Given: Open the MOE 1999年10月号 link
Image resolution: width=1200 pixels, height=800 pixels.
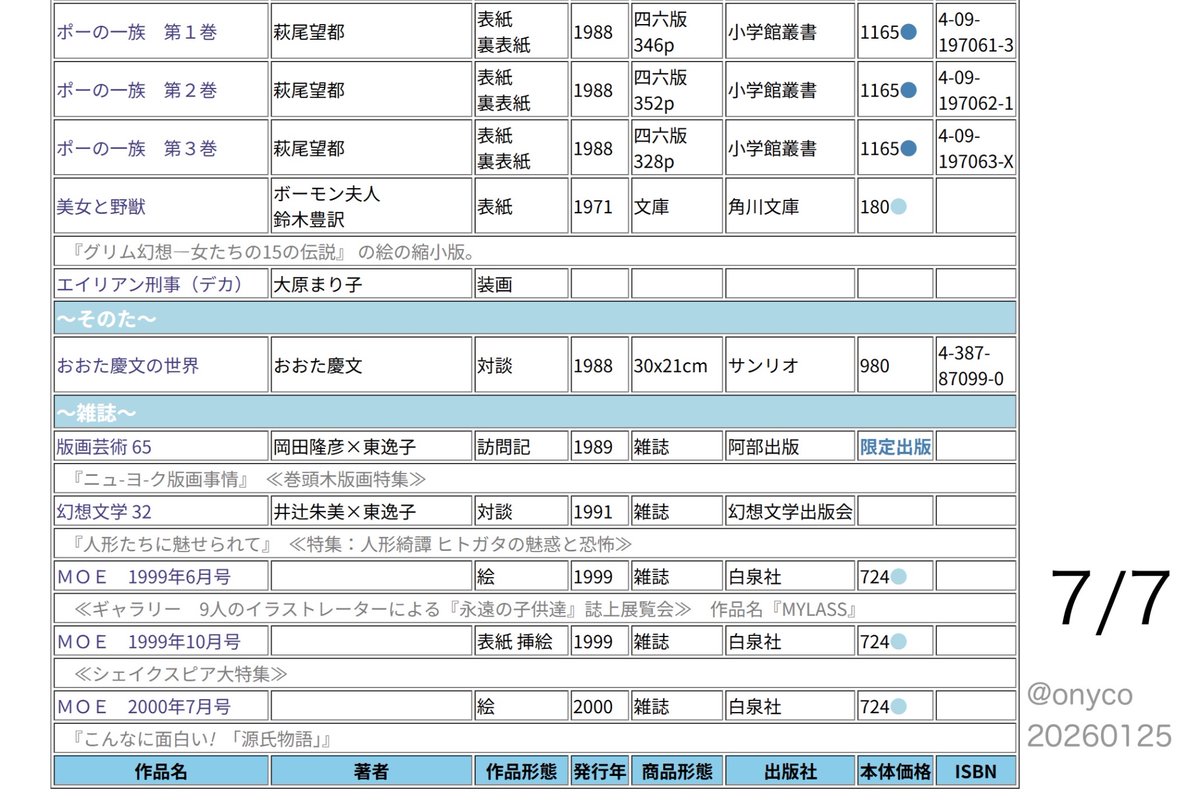Looking at the screenshot, I should (148, 641).
